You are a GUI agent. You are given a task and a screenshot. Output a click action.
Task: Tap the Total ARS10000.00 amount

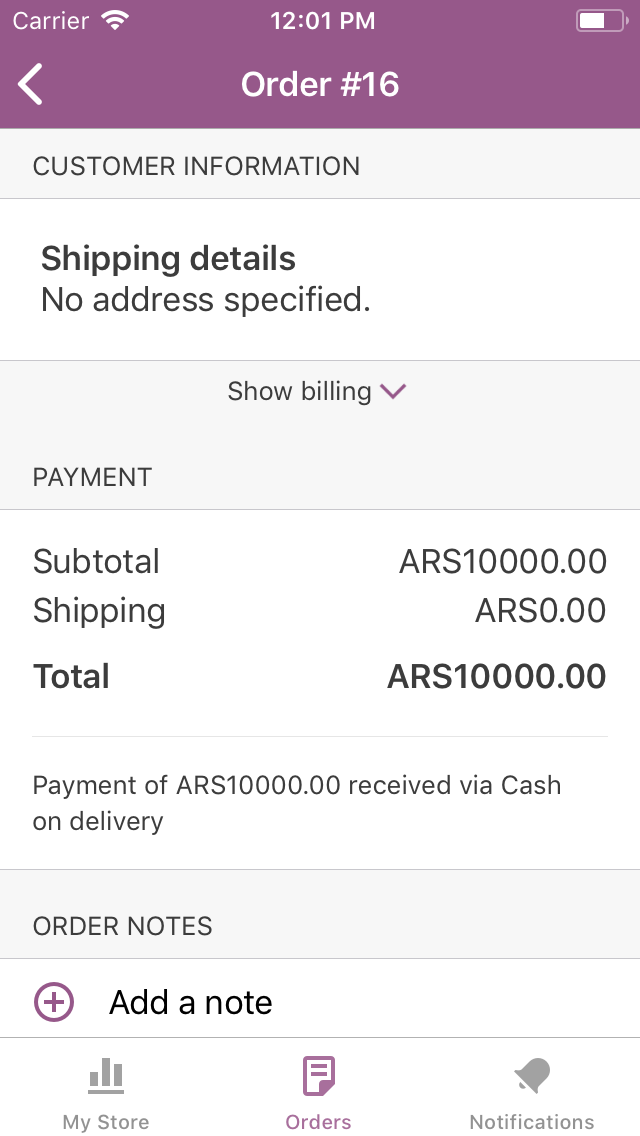pos(496,677)
